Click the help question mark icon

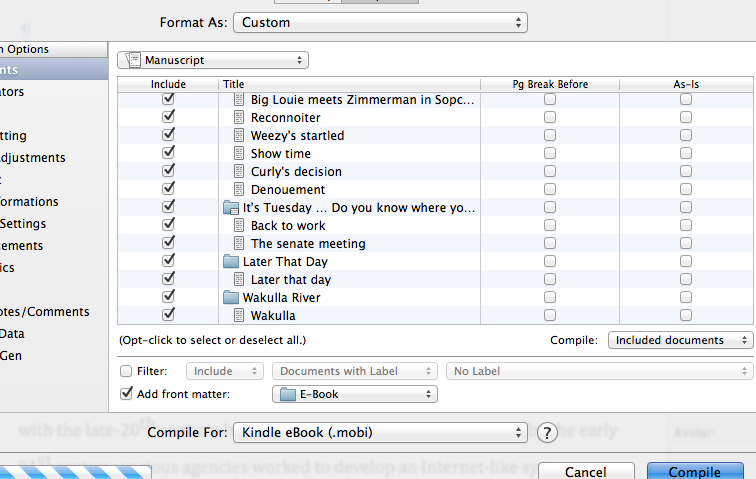547,433
